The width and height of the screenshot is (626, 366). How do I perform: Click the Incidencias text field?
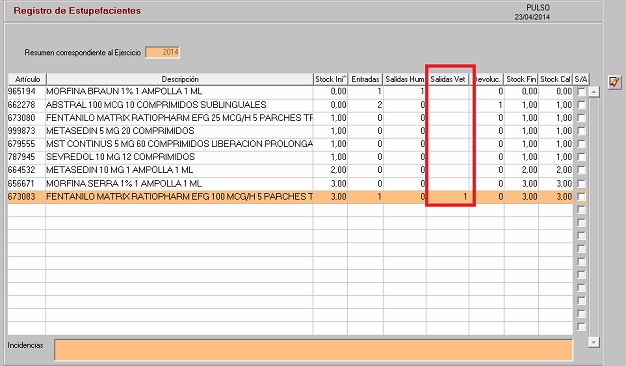(313, 350)
